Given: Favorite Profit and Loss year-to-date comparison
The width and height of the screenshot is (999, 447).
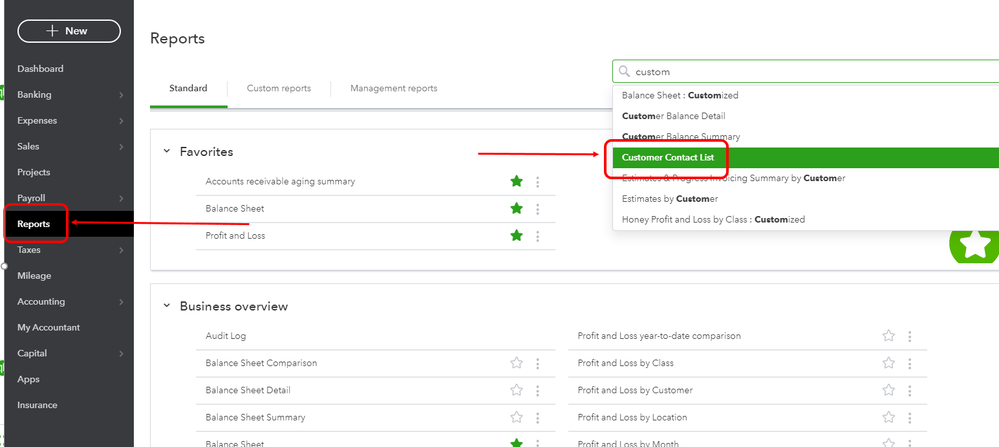Looking at the screenshot, I should (x=888, y=336).
